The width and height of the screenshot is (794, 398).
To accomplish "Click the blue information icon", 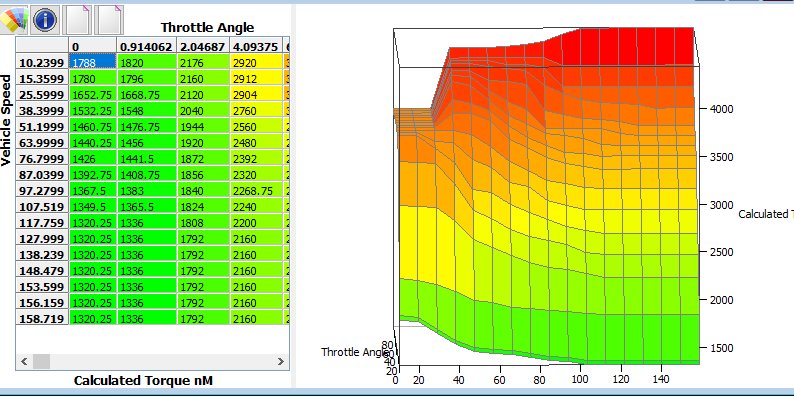I will (x=45, y=20).
